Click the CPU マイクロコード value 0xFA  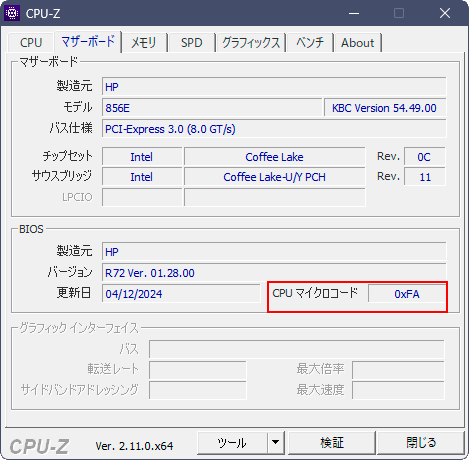(x=407, y=294)
